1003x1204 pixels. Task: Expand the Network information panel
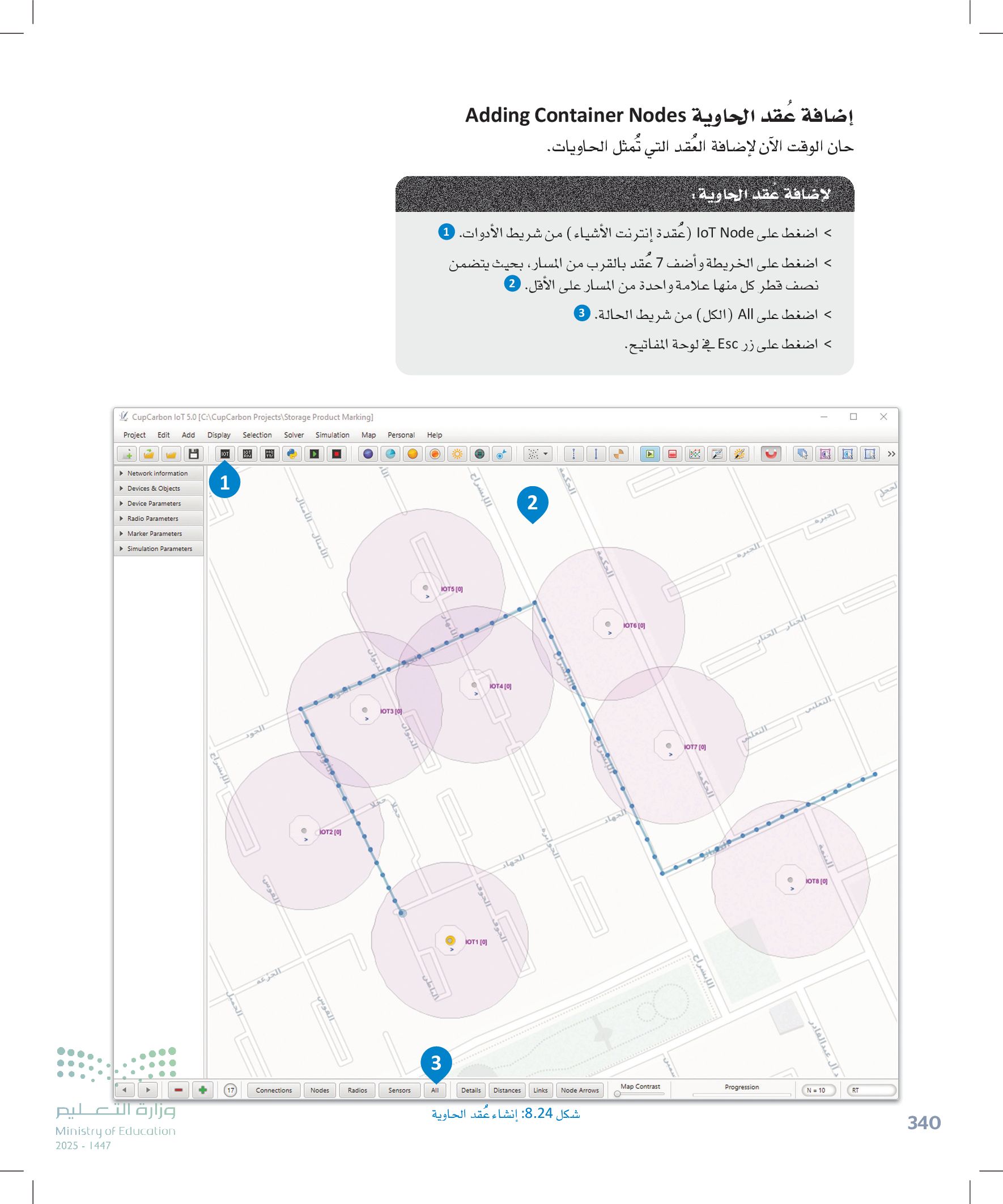click(x=157, y=474)
